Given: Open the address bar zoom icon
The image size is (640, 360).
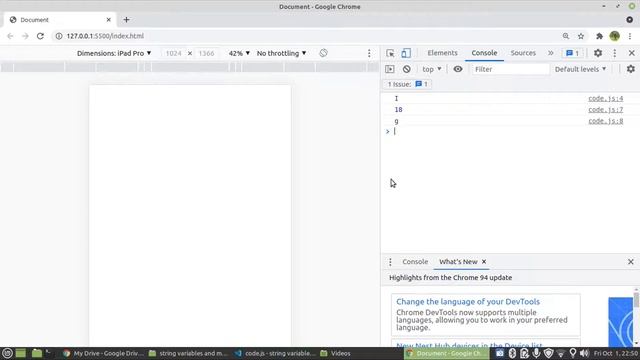Looking at the screenshot, I should (566, 36).
